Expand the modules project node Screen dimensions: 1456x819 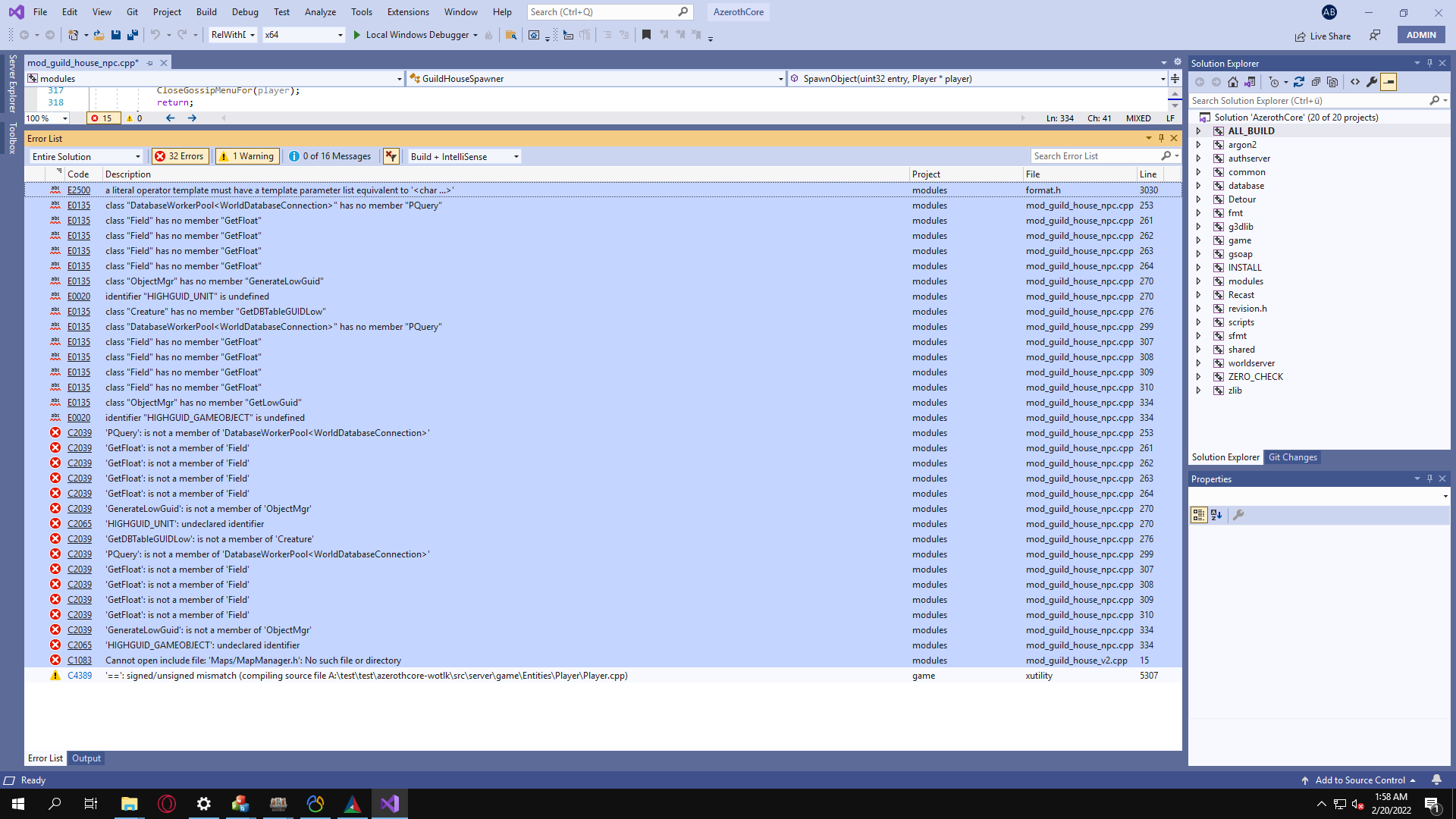click(1198, 281)
